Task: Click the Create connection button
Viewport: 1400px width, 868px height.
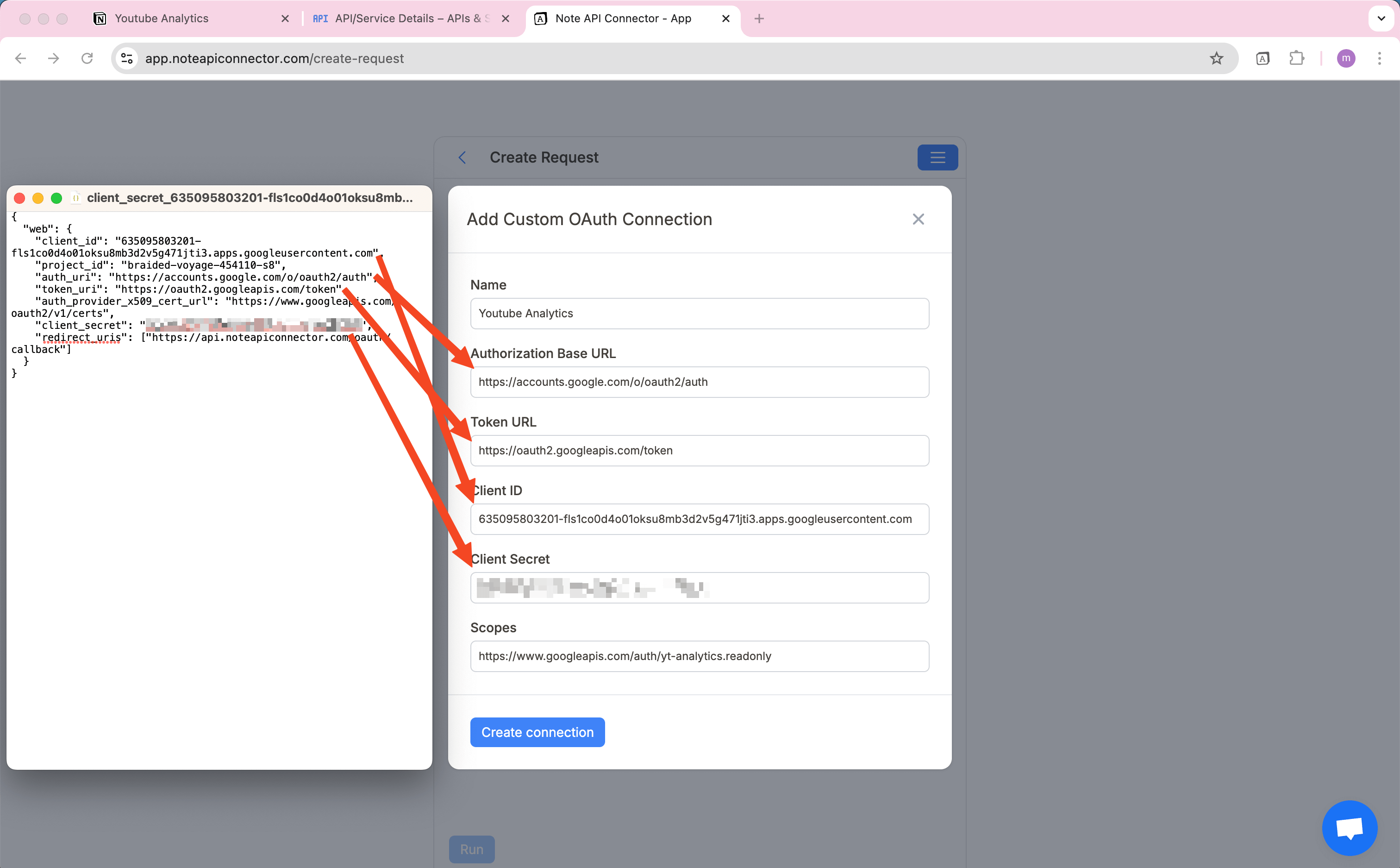Action: pyautogui.click(x=537, y=732)
